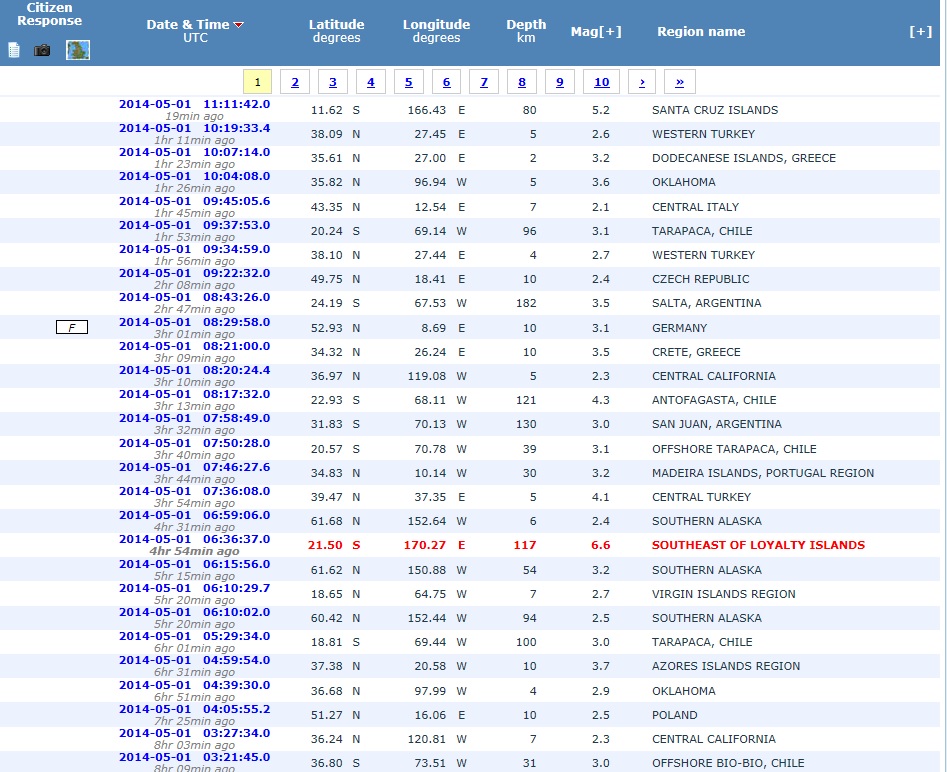
Task: Open 2014-05-01 09:37:53.0 earthquake link
Action: (x=194, y=225)
